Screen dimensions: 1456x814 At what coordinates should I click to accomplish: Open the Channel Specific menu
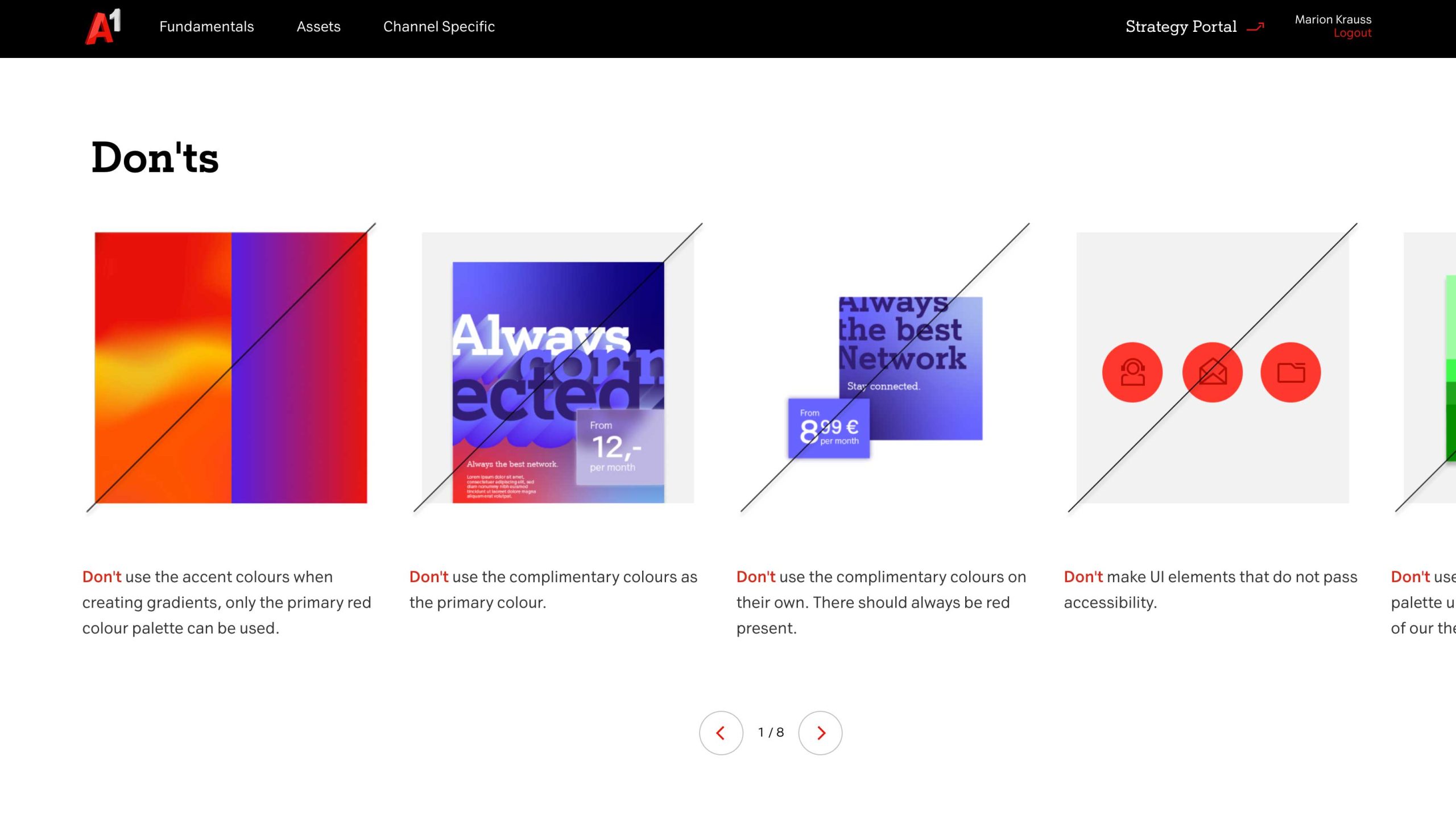point(439,27)
